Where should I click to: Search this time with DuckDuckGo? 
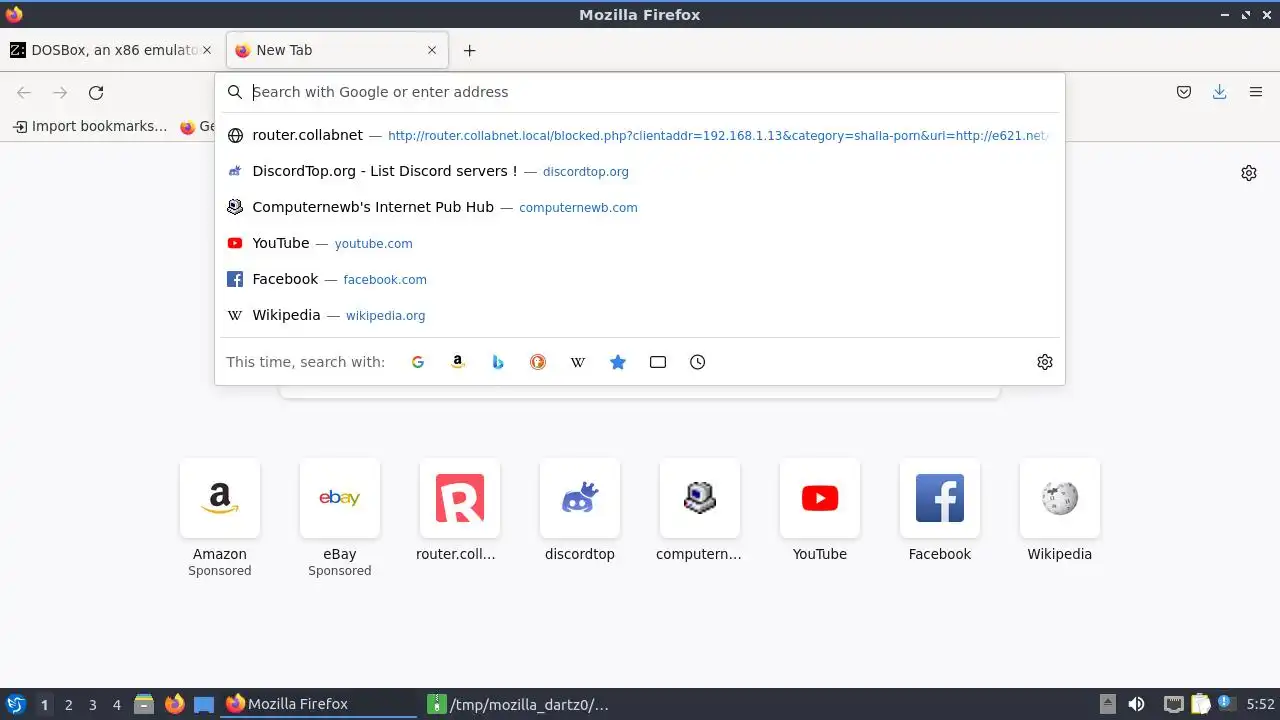tap(538, 362)
